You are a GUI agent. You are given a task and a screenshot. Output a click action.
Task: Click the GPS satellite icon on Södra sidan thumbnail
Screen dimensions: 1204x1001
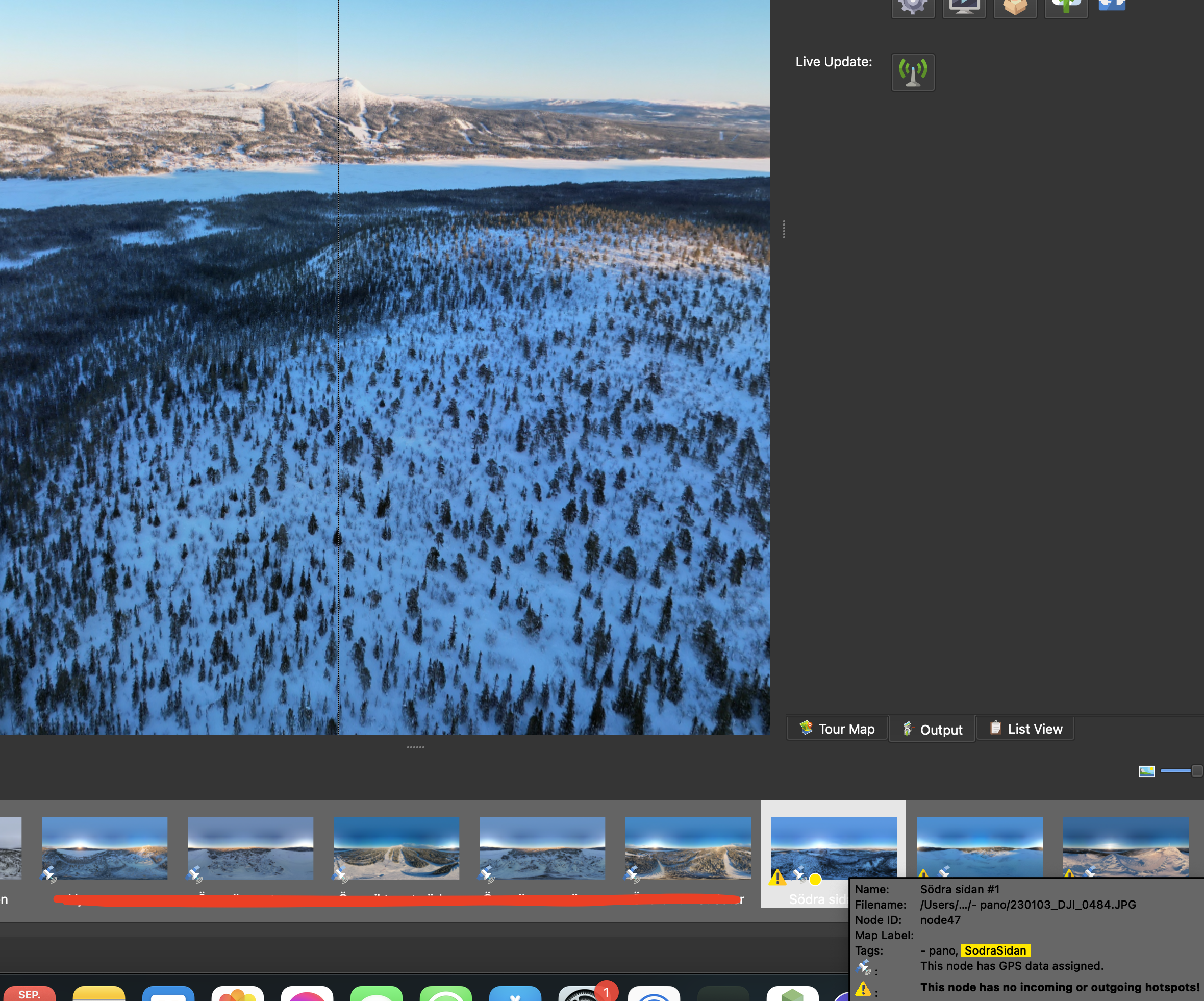pos(799,875)
